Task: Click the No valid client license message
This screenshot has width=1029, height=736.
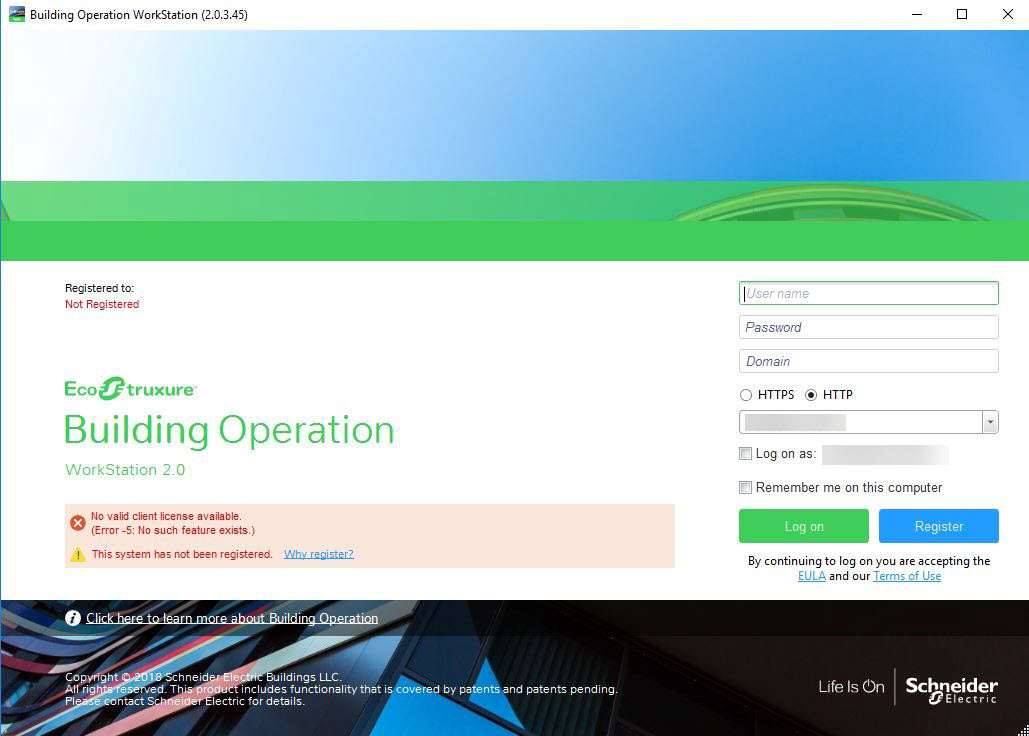Action: (x=166, y=516)
